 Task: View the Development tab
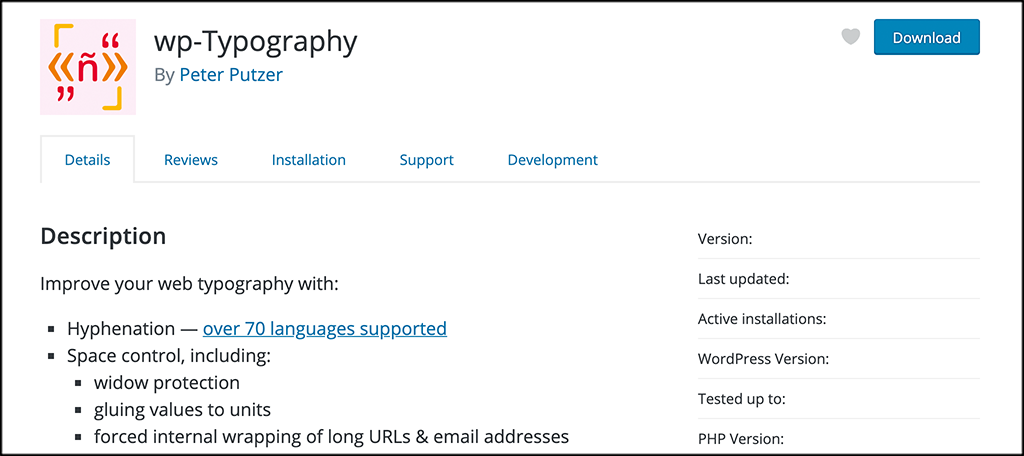tap(552, 160)
